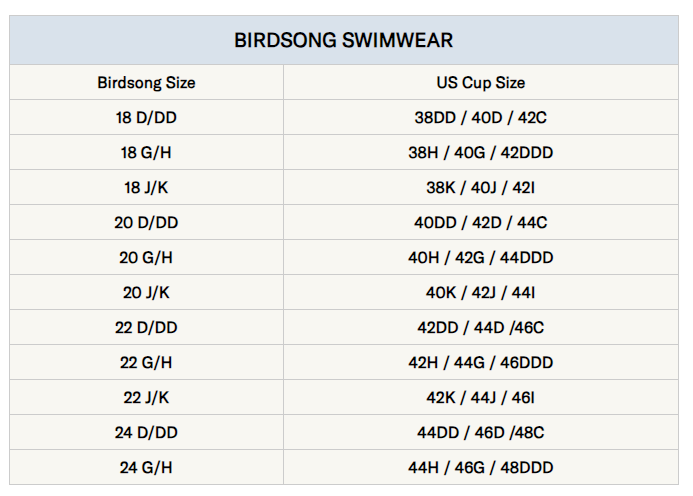The image size is (693, 496).
Task: Click the 42K / 44J / 46I cell
Action: pos(481,397)
